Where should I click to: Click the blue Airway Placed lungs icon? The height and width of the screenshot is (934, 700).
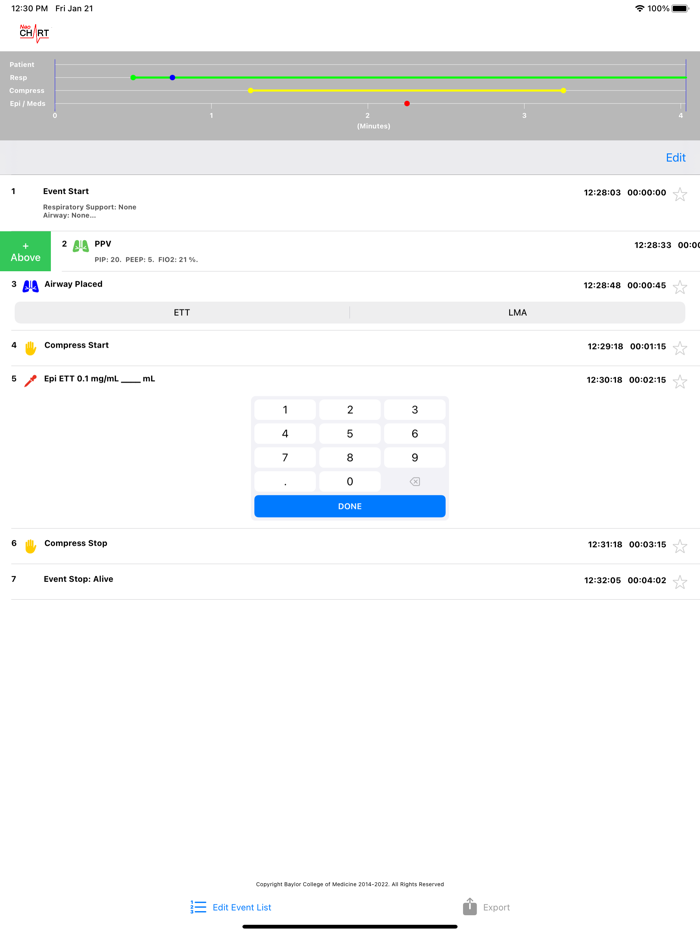(30, 286)
